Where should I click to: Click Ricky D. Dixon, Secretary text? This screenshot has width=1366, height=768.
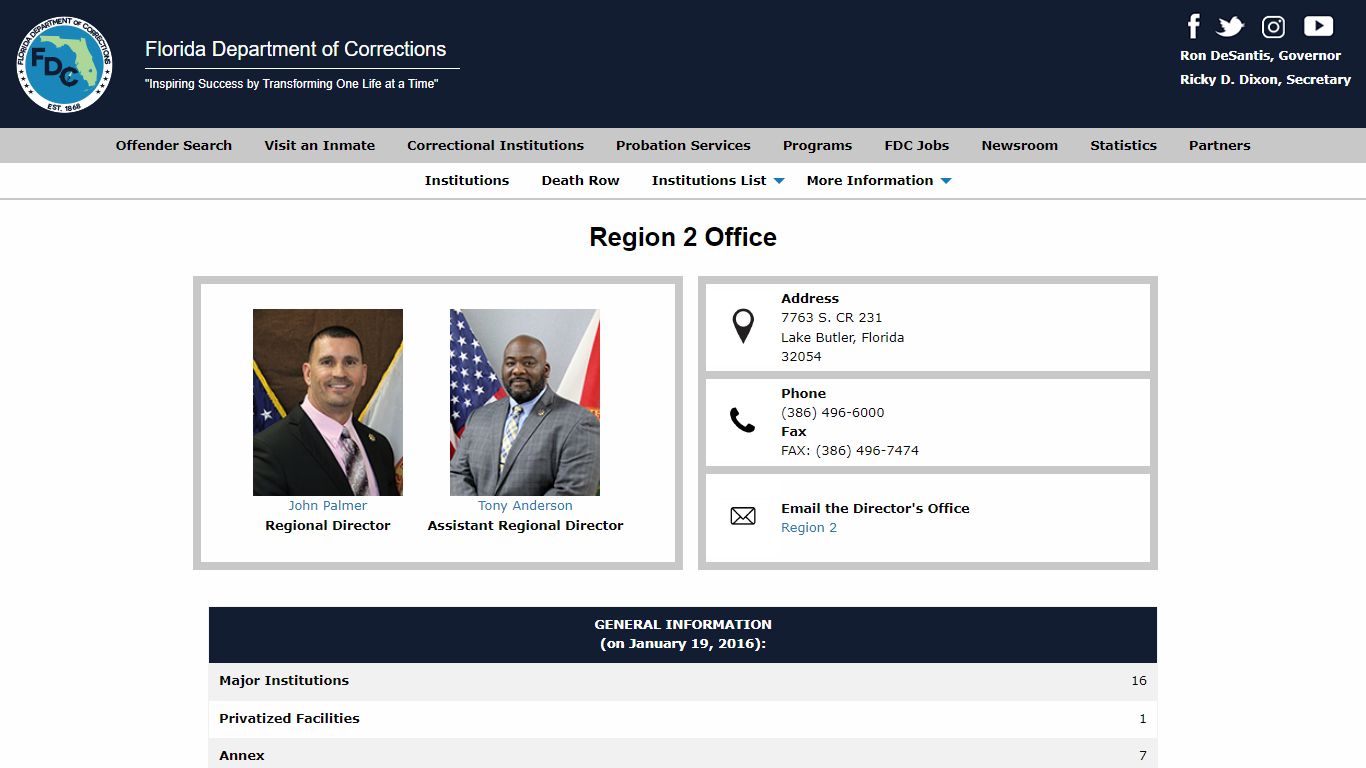1265,79
